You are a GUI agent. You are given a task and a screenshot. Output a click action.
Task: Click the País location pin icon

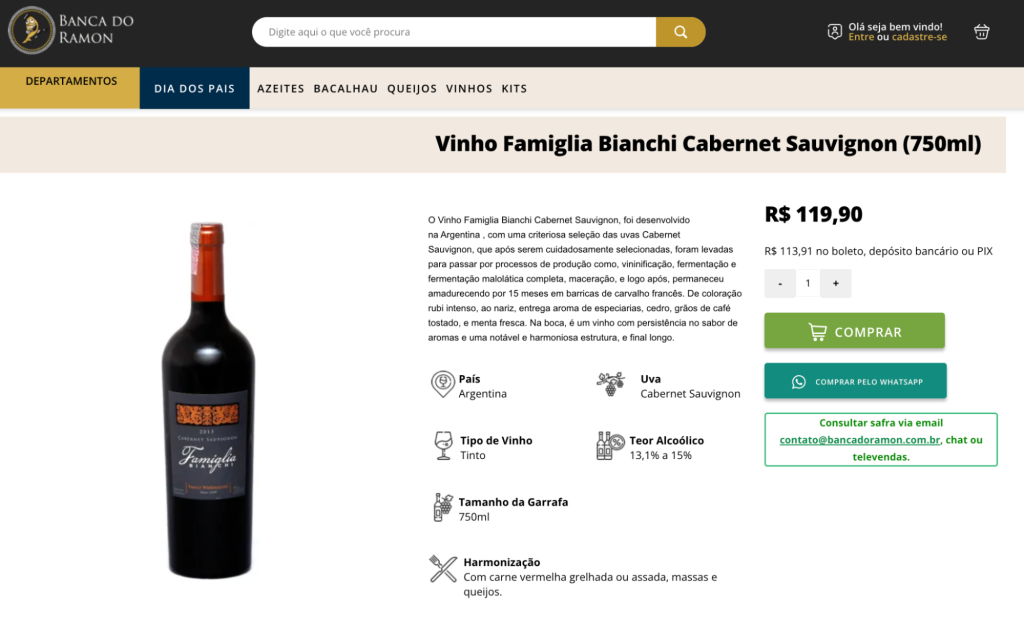pos(442,384)
